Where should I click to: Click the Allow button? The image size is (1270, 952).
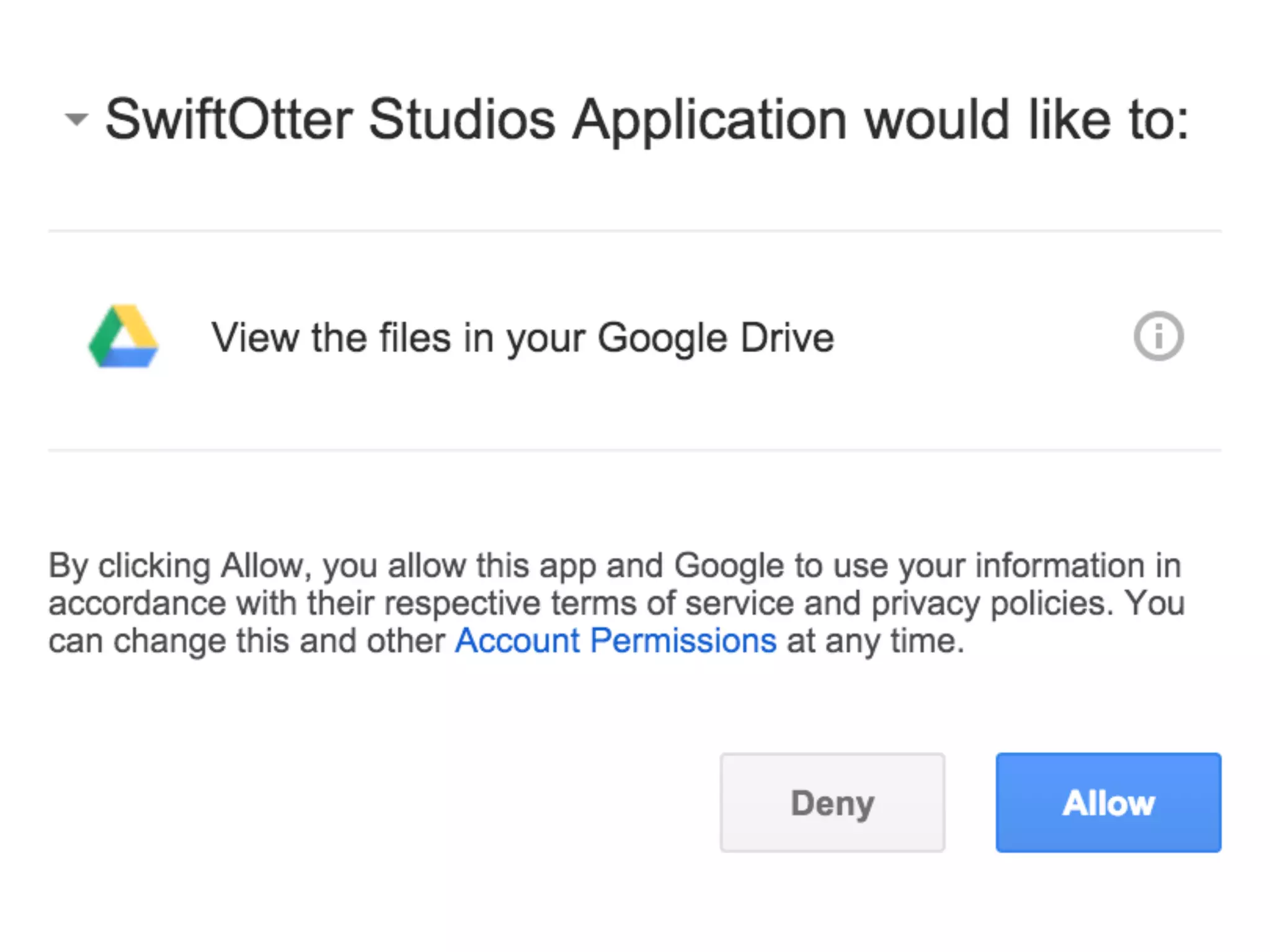[x=1108, y=803]
